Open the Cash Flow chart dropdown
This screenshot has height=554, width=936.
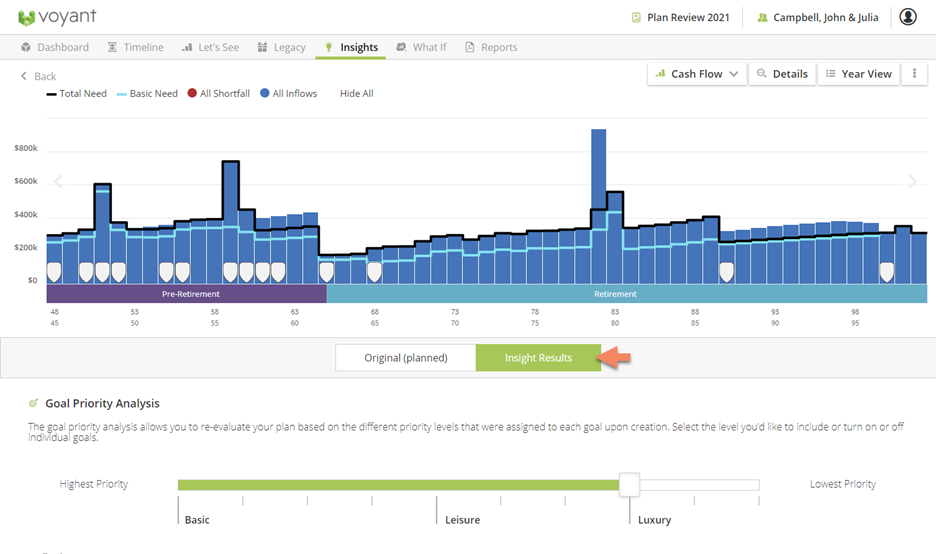697,74
